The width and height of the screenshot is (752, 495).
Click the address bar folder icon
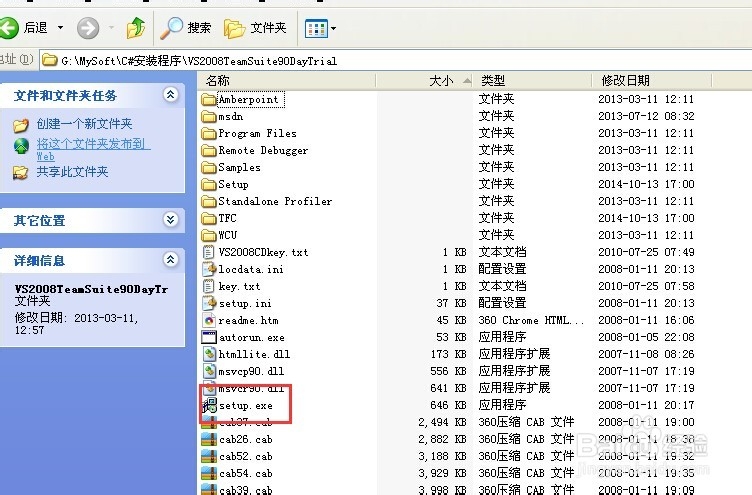point(49,60)
